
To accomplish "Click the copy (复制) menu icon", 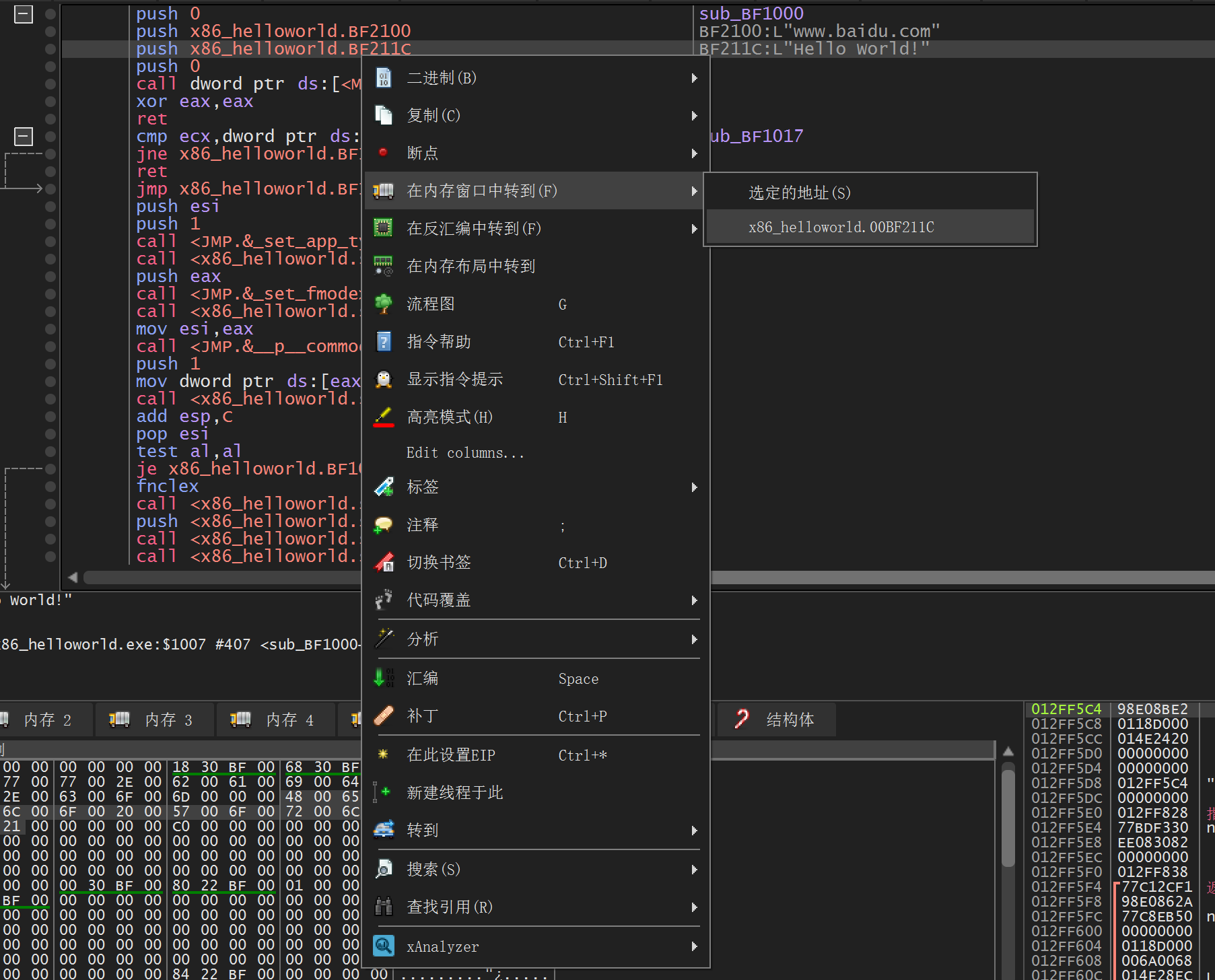I will coord(383,116).
